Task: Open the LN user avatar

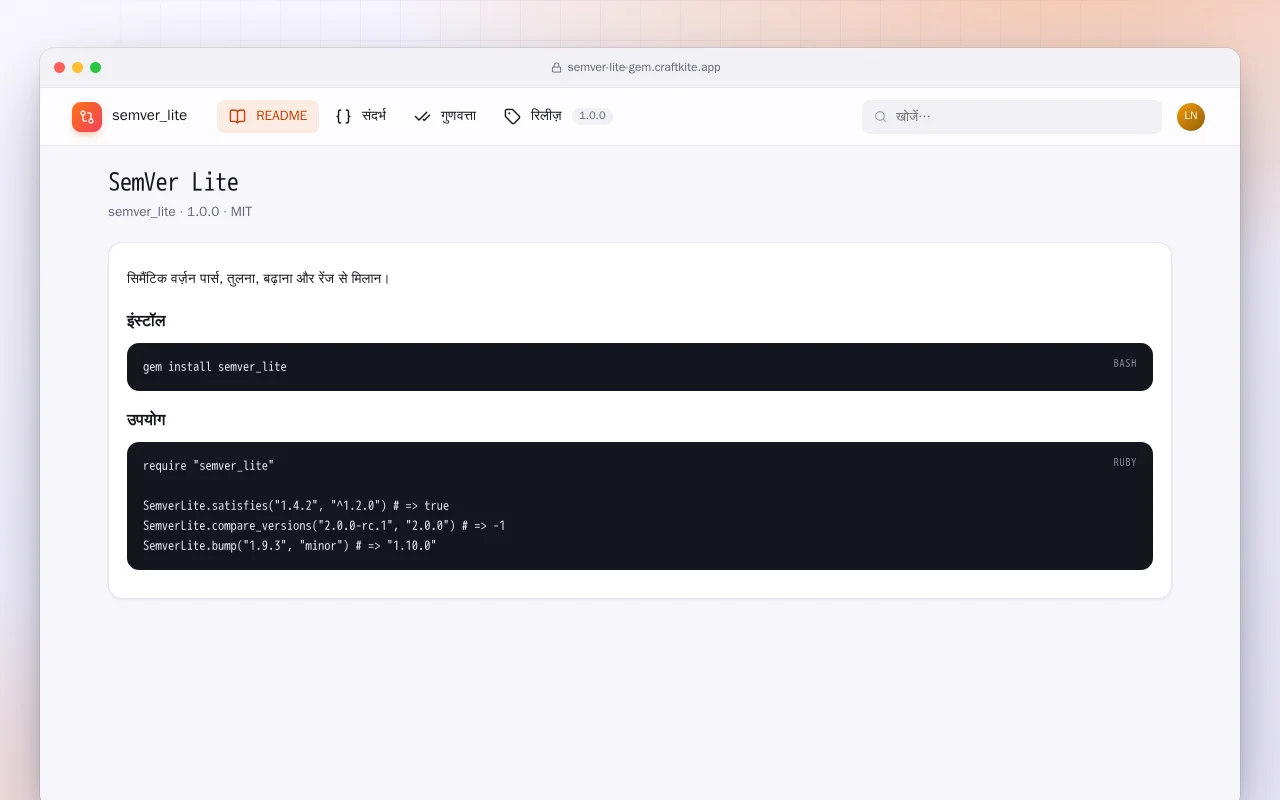Action: click(1191, 116)
